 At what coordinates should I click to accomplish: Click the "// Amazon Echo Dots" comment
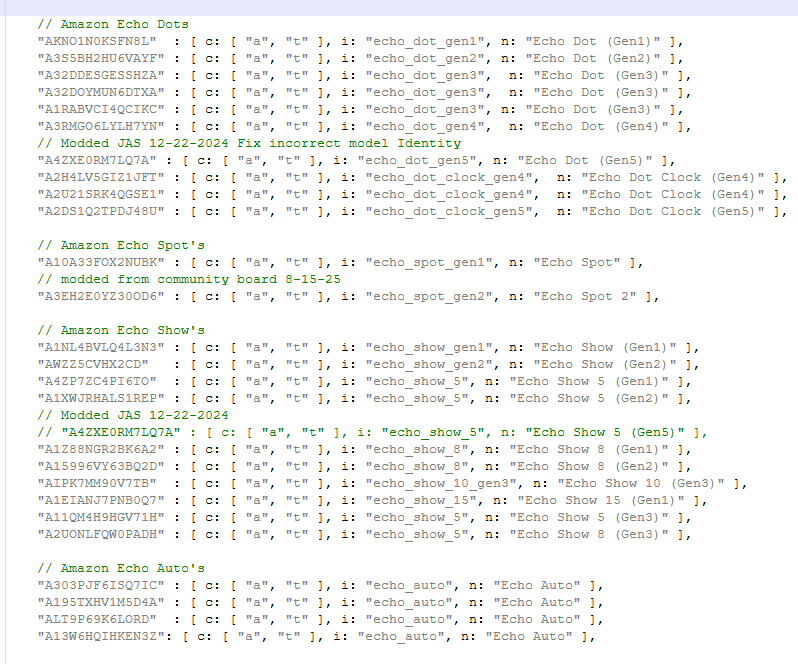(113, 24)
